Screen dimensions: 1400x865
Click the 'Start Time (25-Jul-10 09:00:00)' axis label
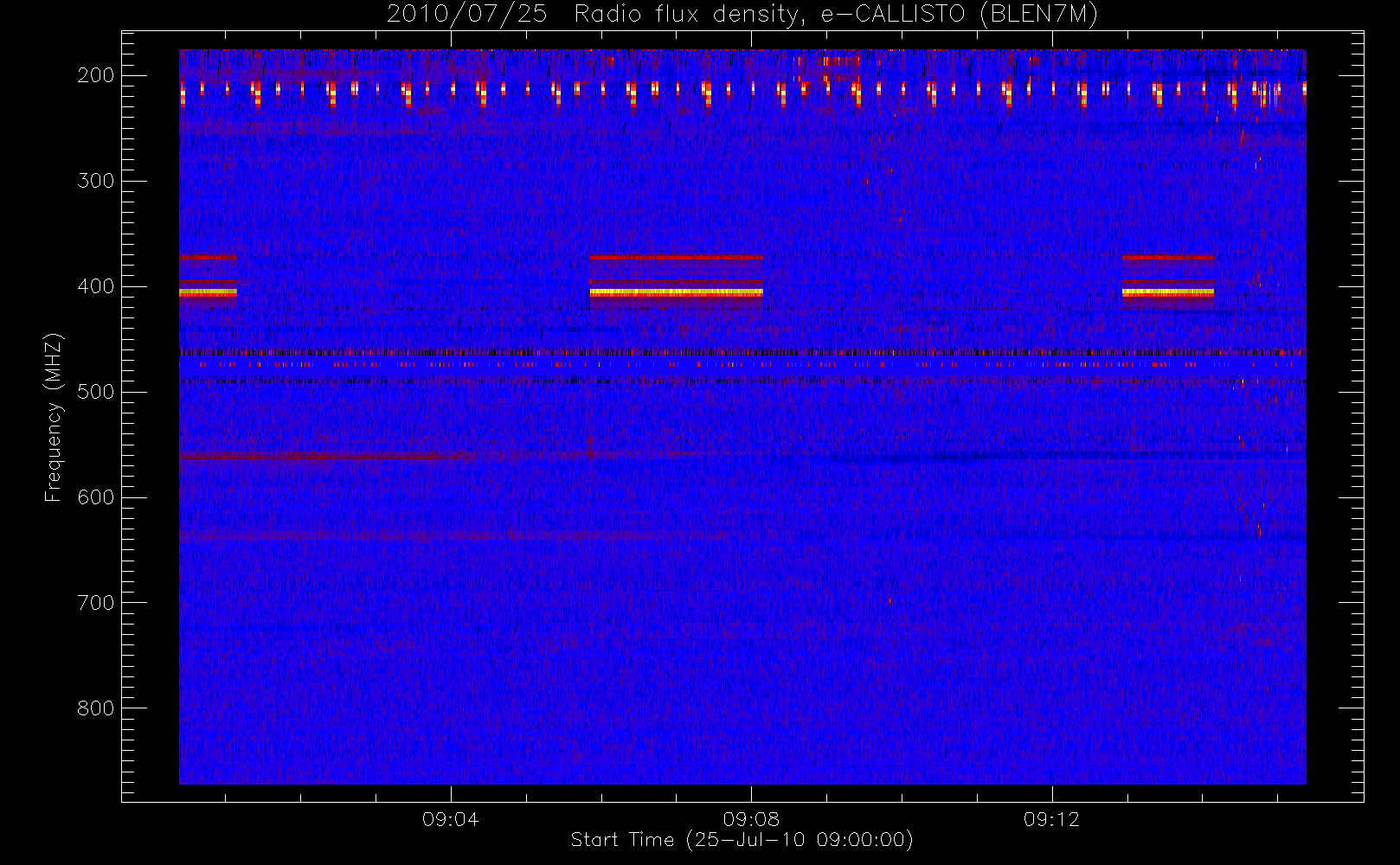click(742, 840)
